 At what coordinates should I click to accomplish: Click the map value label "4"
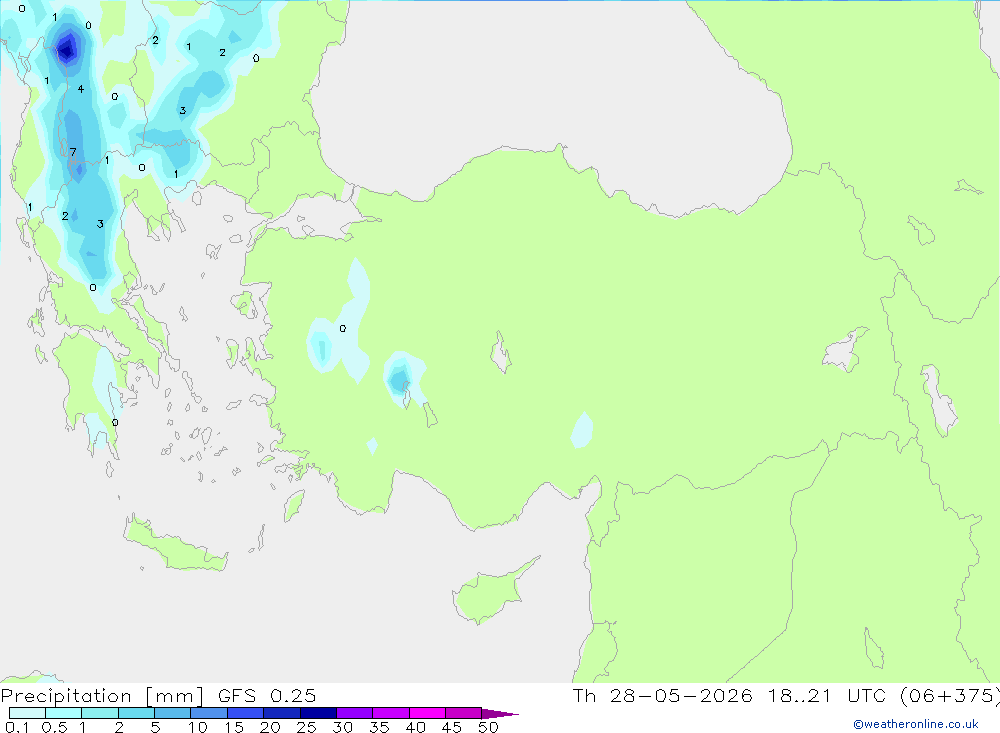[x=80, y=89]
